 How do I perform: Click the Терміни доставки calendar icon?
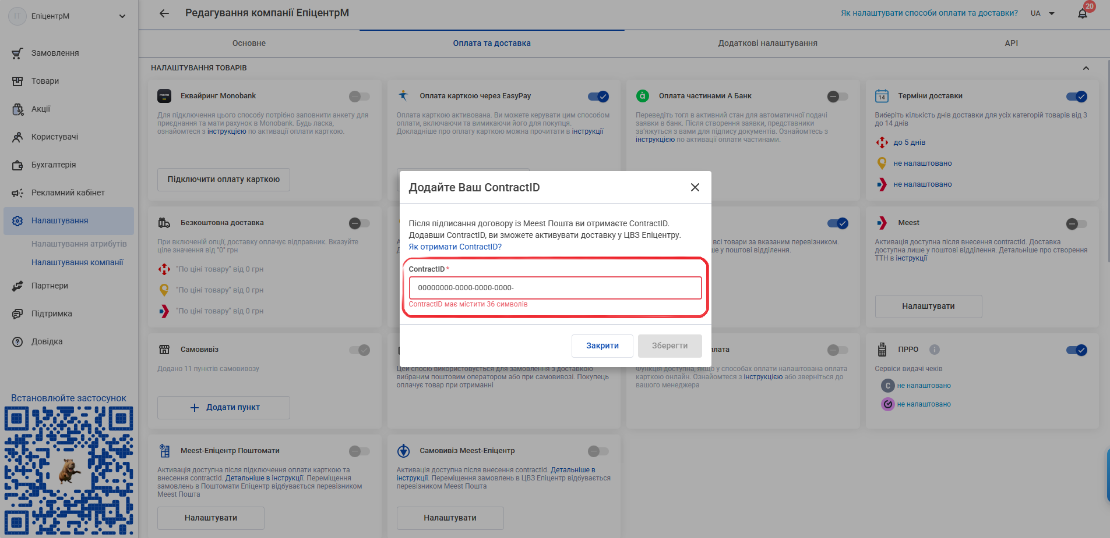[882, 96]
